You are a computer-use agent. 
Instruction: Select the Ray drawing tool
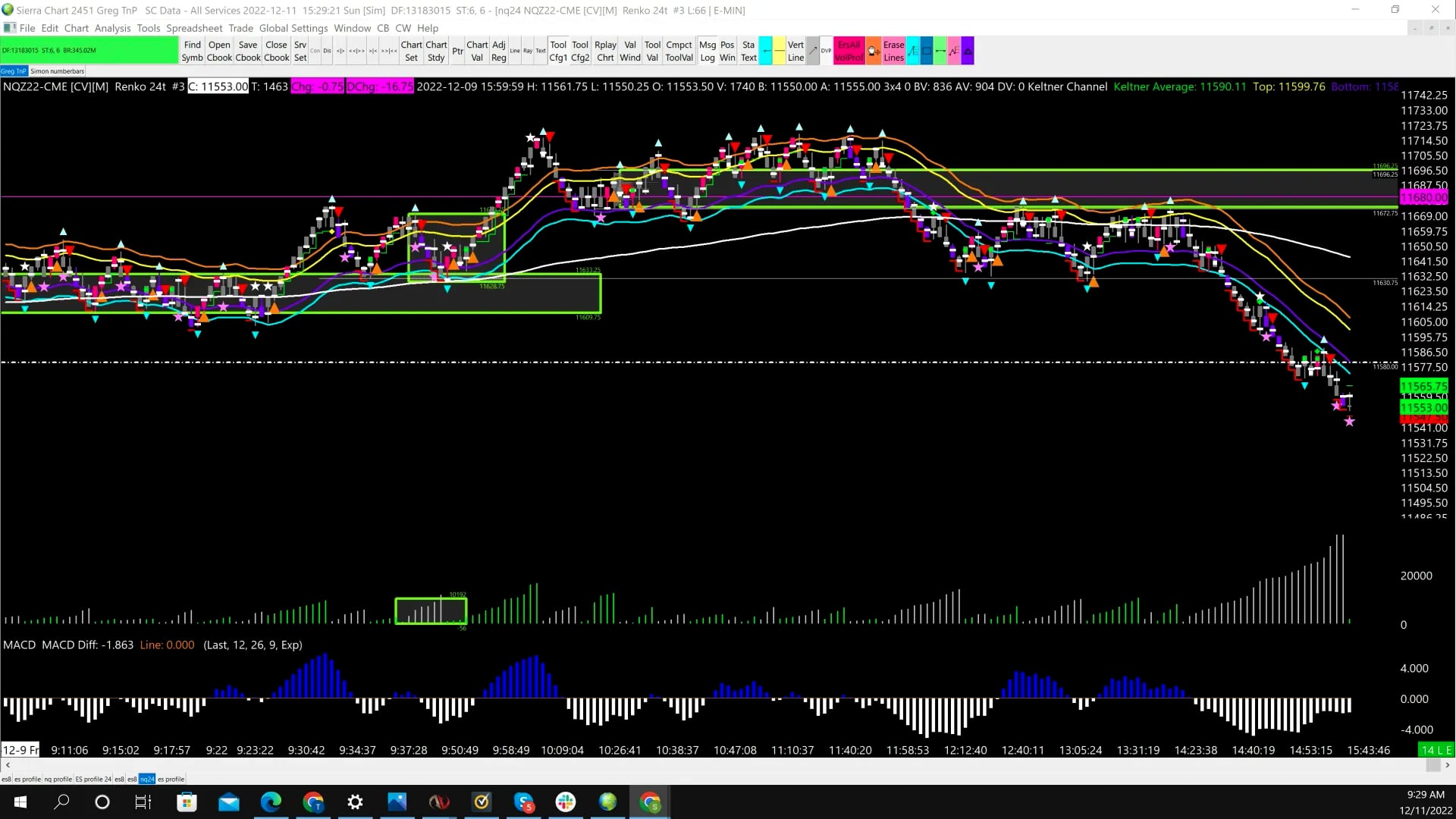[529, 51]
